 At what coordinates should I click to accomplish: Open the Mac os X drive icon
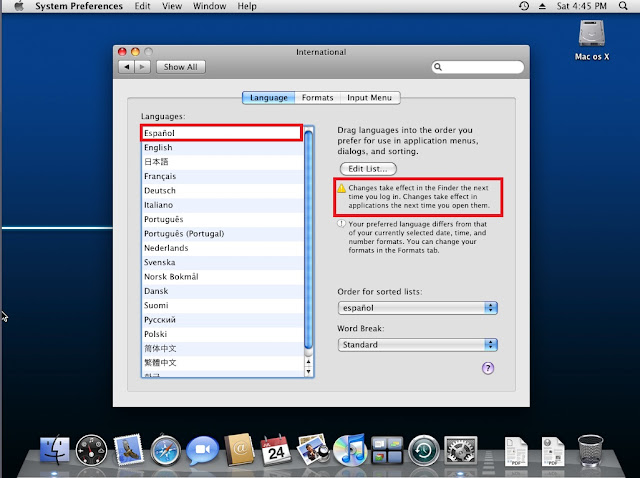coord(591,40)
